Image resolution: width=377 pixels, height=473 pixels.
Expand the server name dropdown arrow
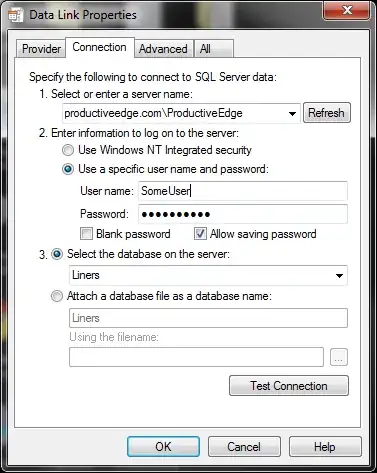click(x=292, y=114)
